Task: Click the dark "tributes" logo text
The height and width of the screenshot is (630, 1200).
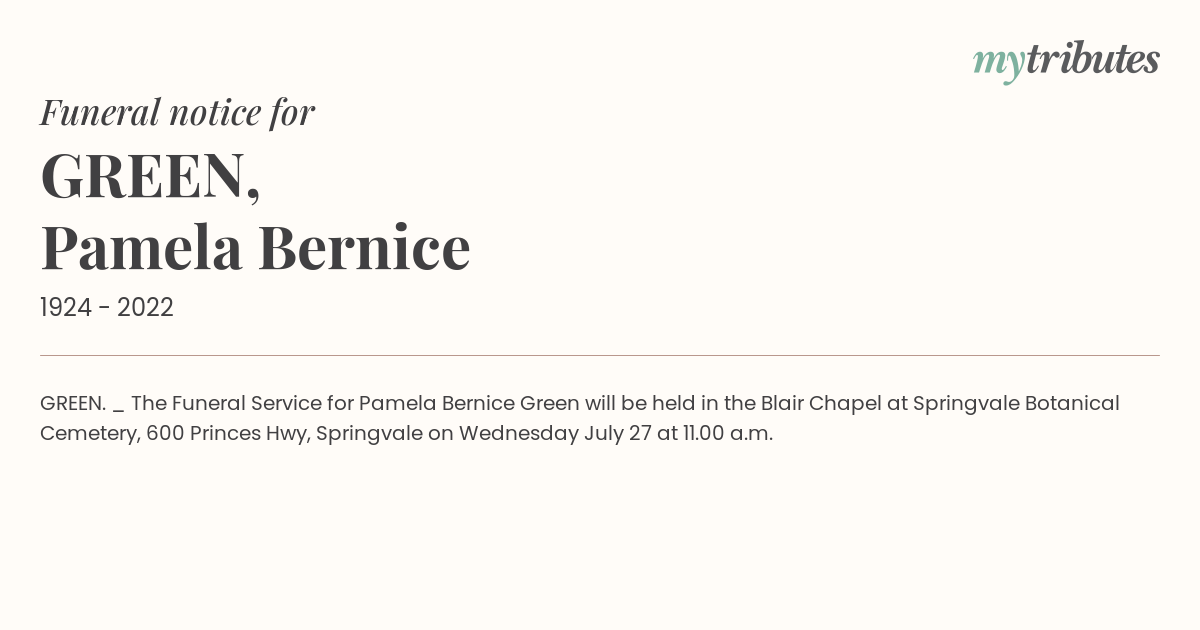Action: pos(1092,60)
